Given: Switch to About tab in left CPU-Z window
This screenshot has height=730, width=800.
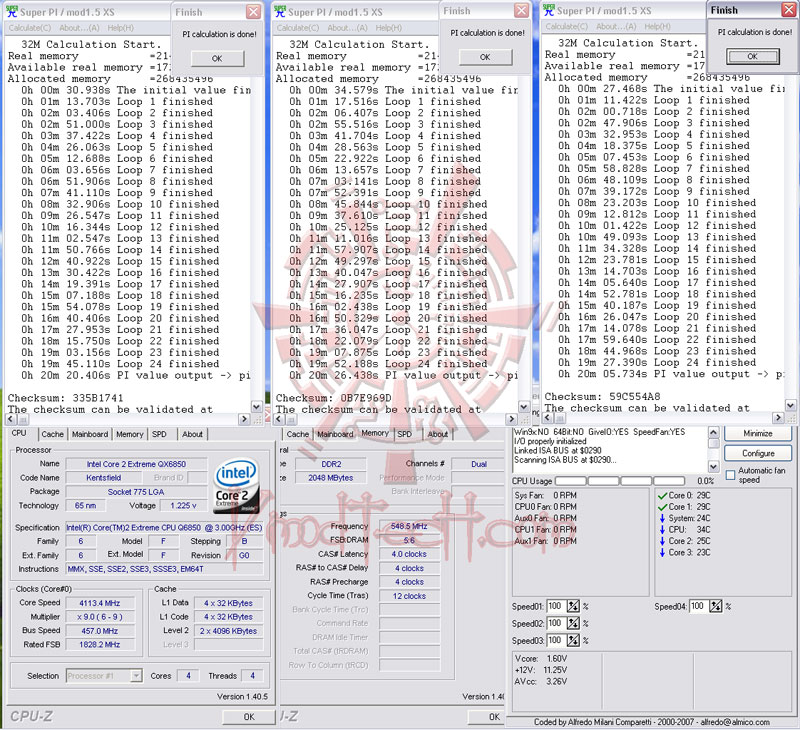Looking at the screenshot, I should click(192, 434).
